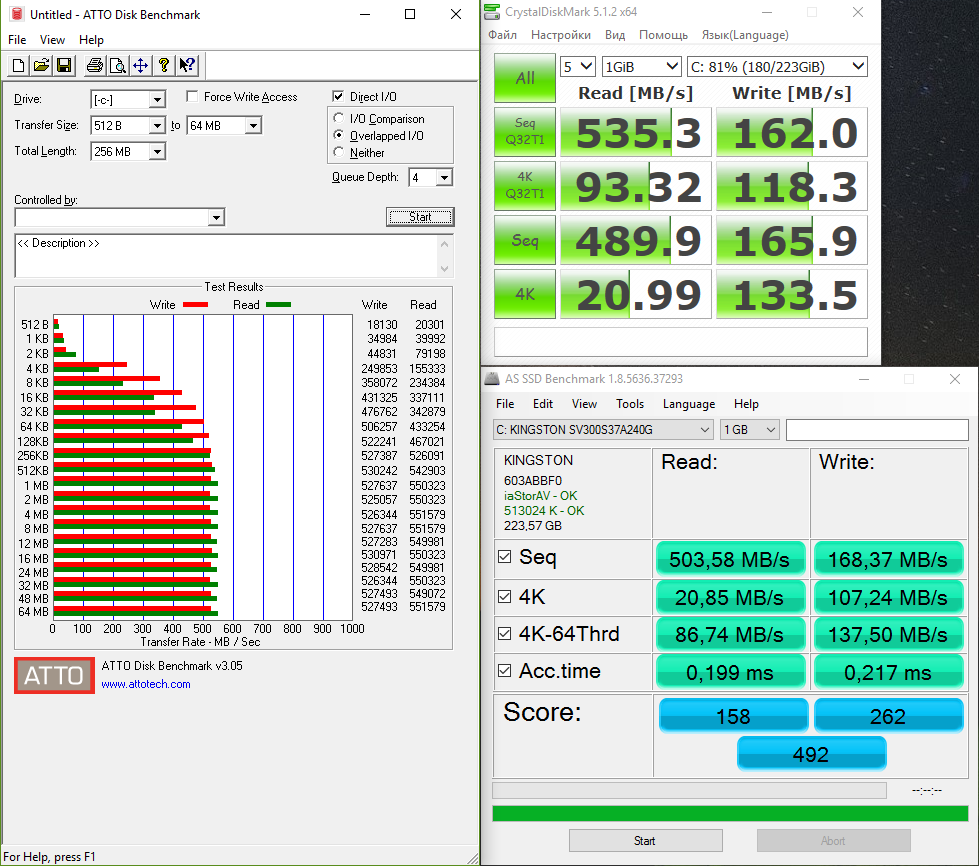Click the comment field in CrystalDiskMark

point(681,342)
